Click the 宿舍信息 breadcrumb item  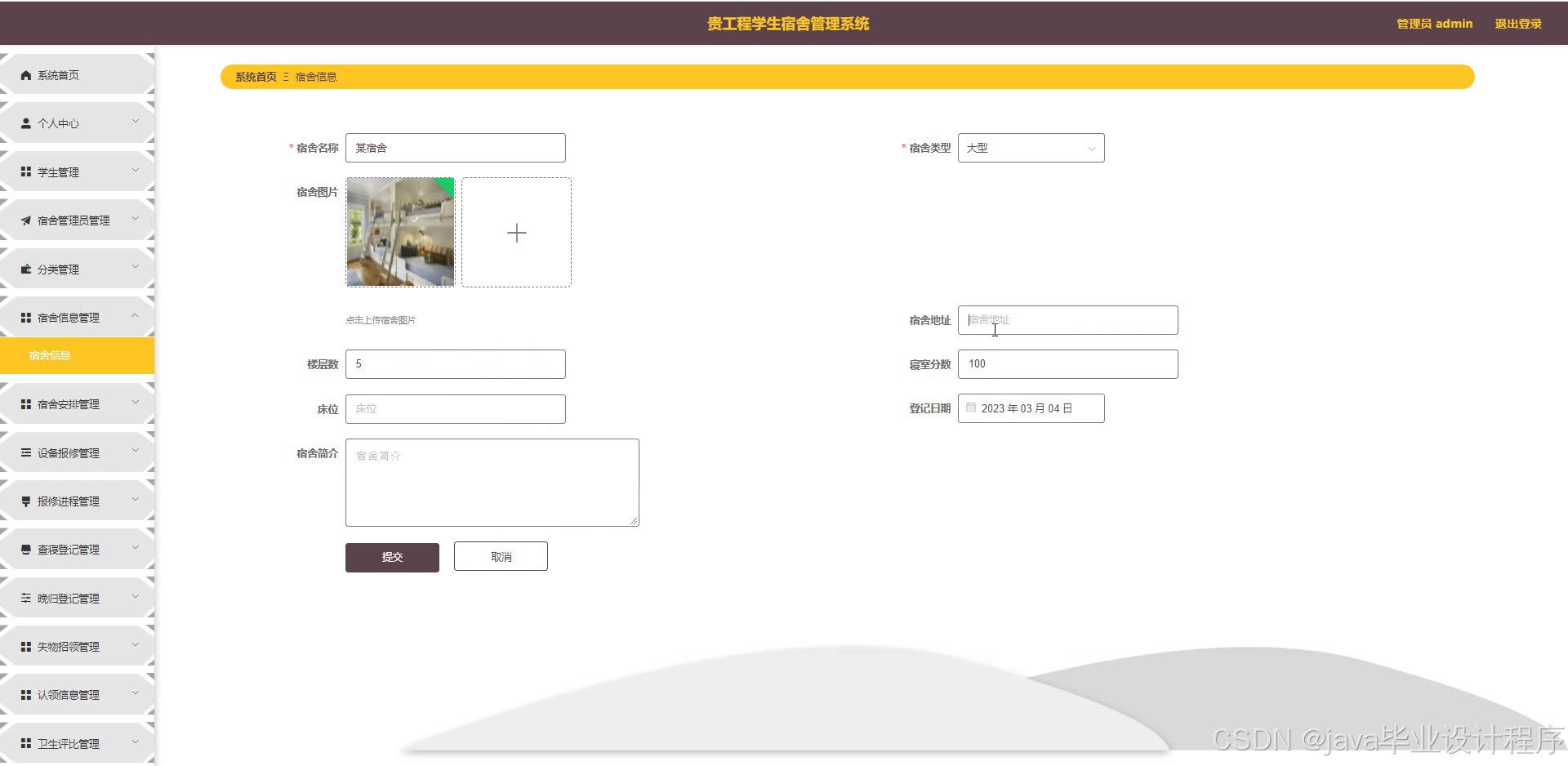[316, 77]
